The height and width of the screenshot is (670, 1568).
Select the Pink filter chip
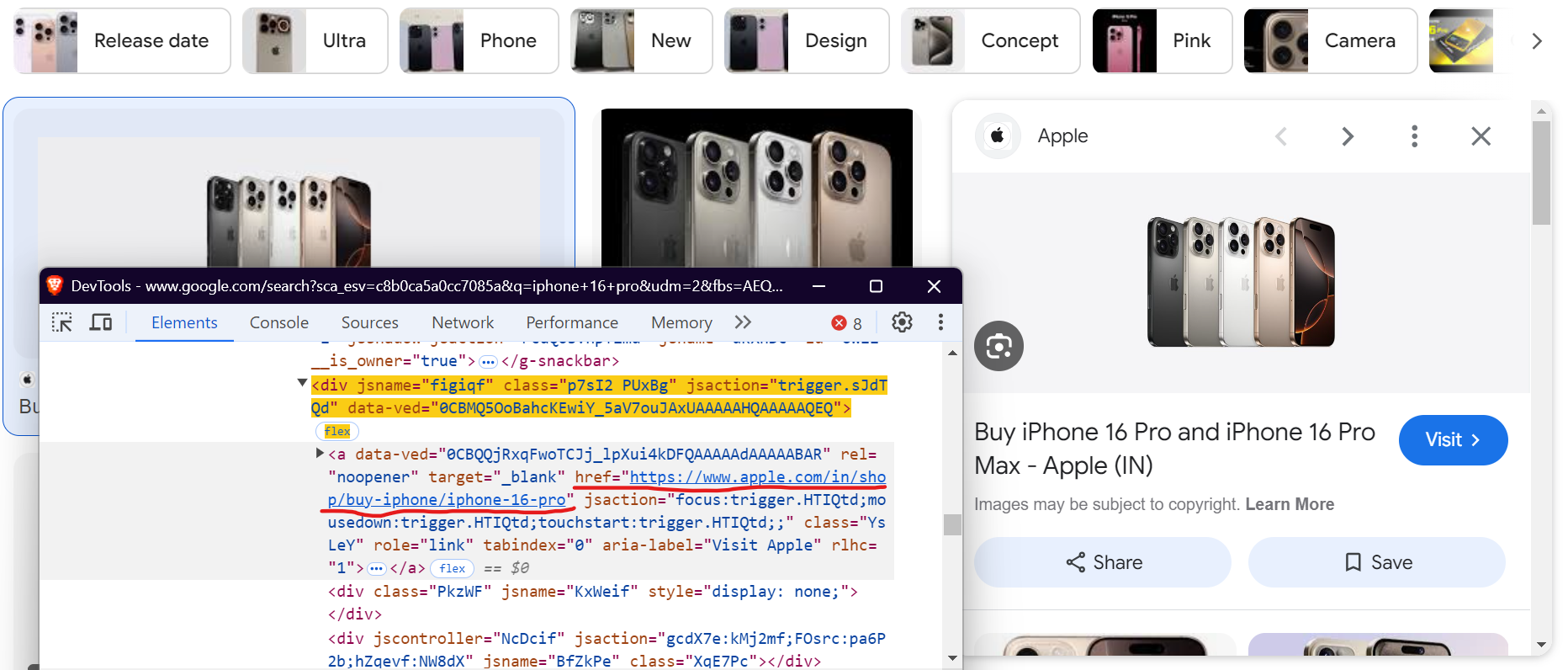point(1162,40)
